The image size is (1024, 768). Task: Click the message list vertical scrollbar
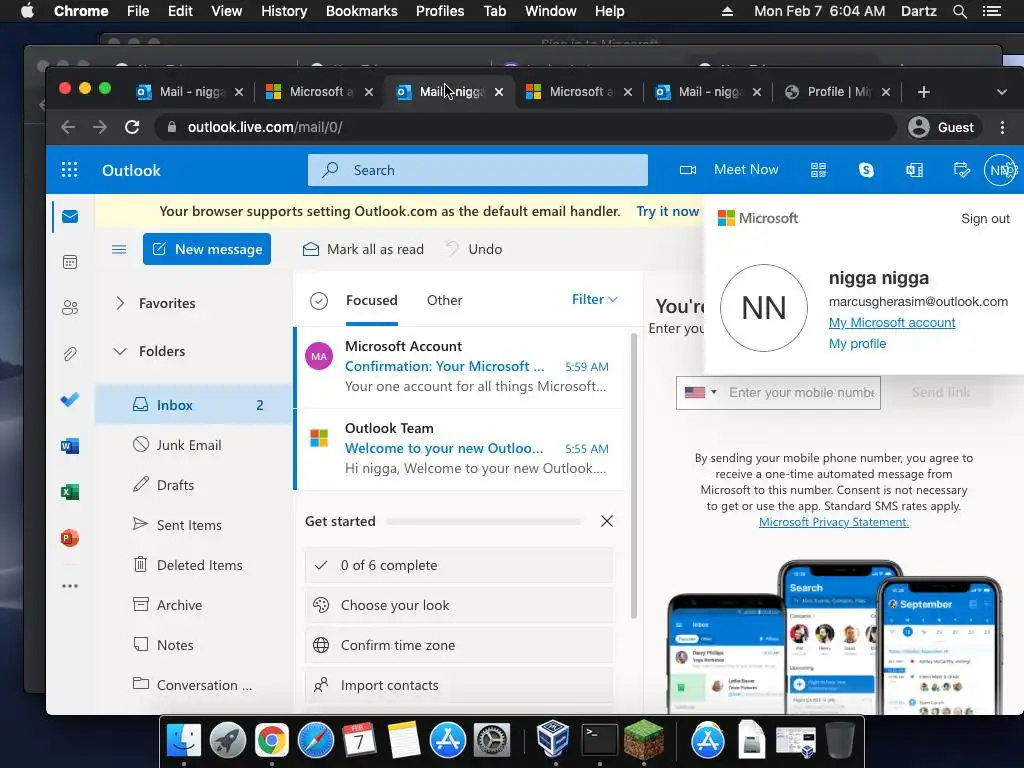point(633,476)
